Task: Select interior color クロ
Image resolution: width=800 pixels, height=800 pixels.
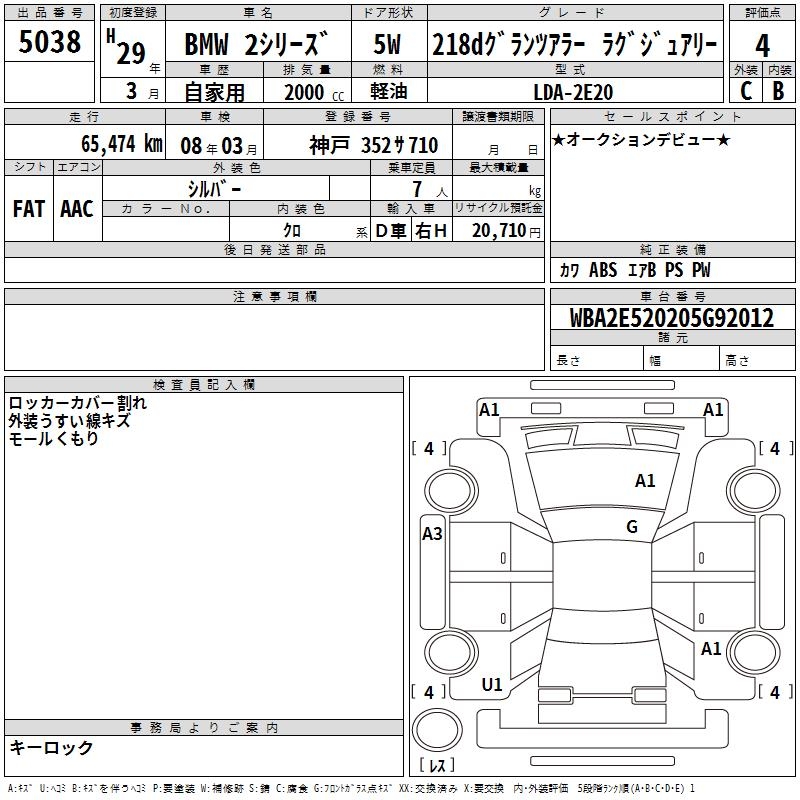Action: click(x=292, y=230)
